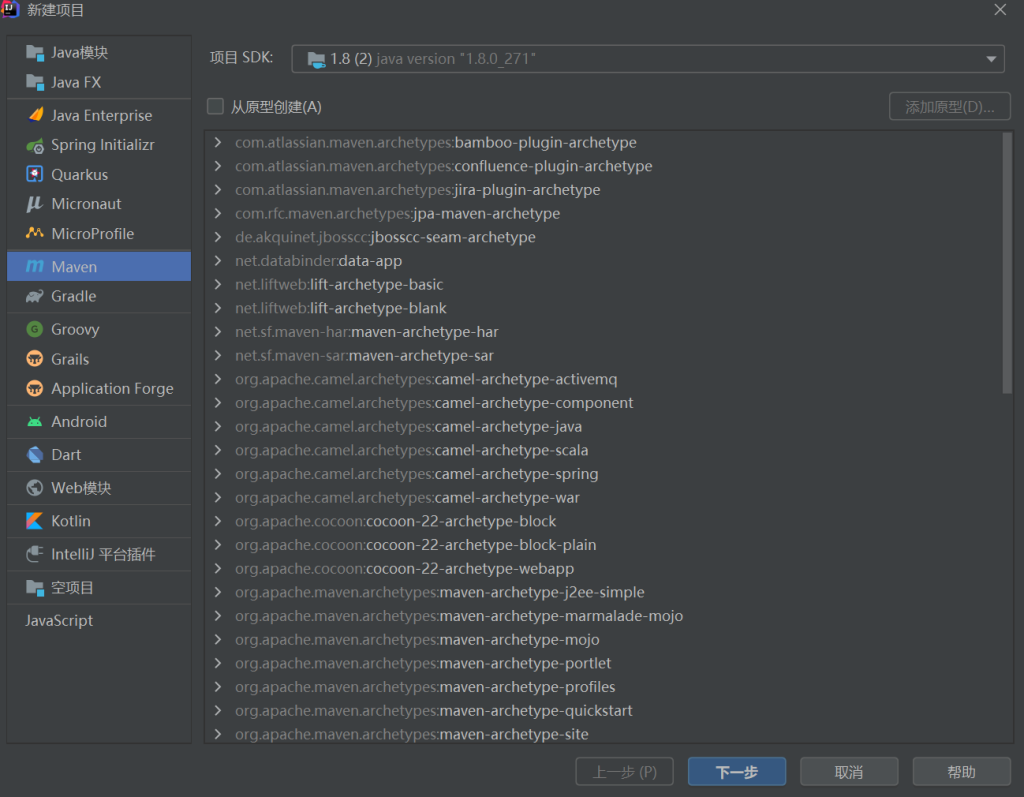The width and height of the screenshot is (1024, 797).
Task: Select the JavaScript project category
Action: (59, 621)
